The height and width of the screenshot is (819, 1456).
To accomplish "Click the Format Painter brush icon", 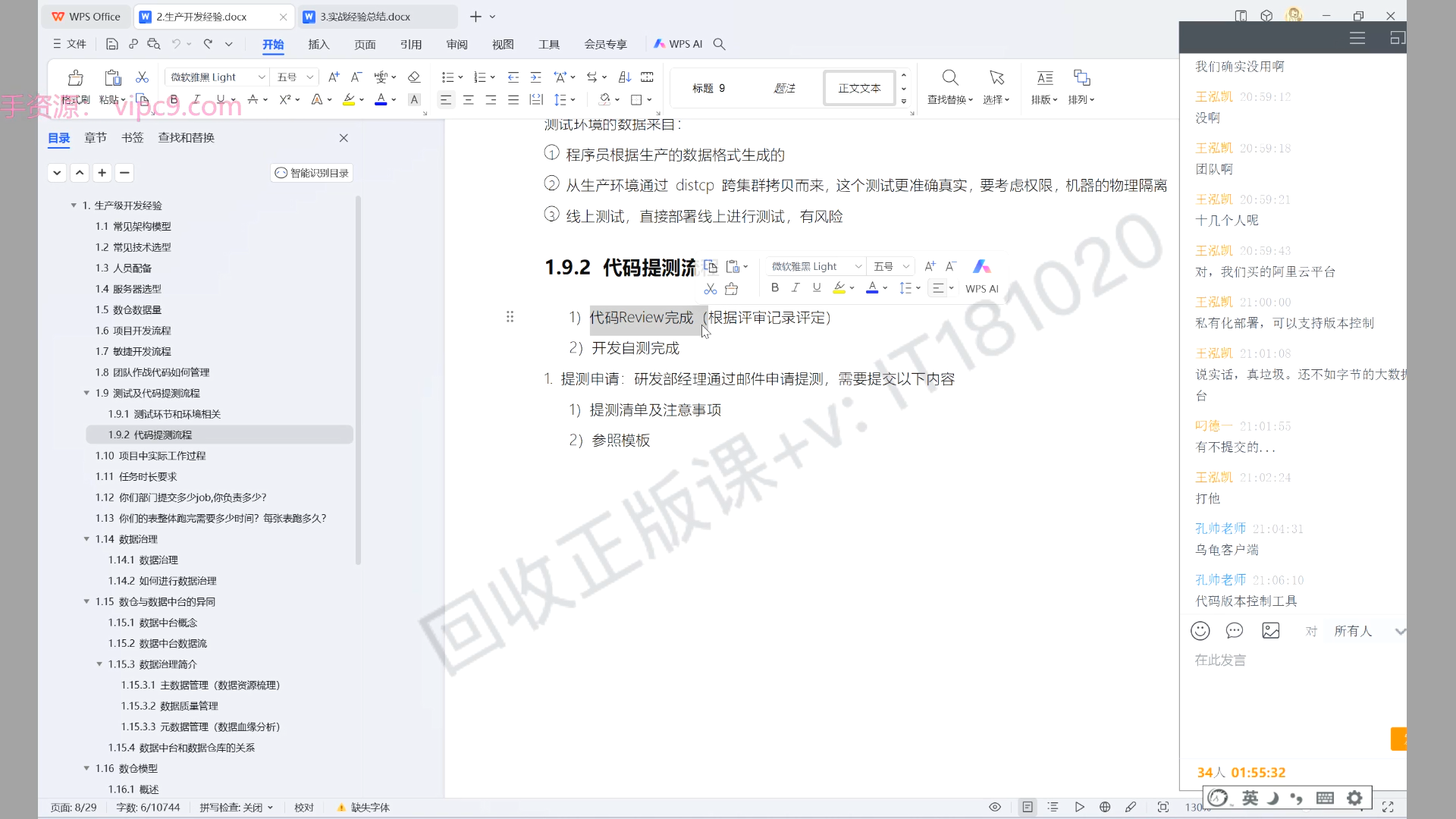I will coord(75,78).
